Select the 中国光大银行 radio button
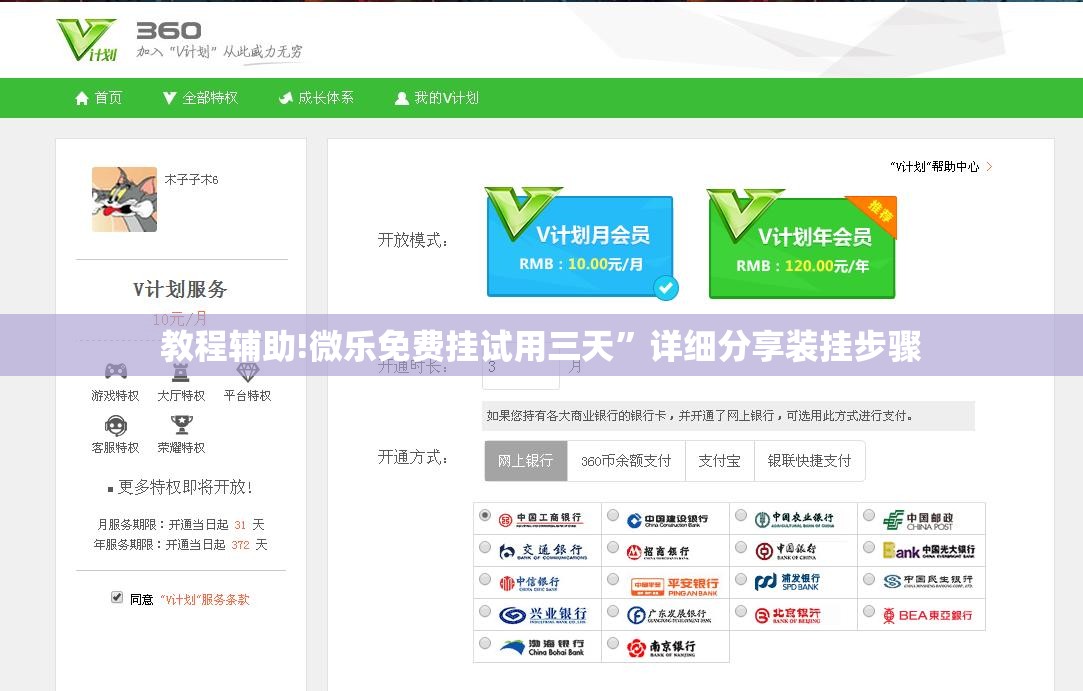1083x691 pixels. (869, 547)
